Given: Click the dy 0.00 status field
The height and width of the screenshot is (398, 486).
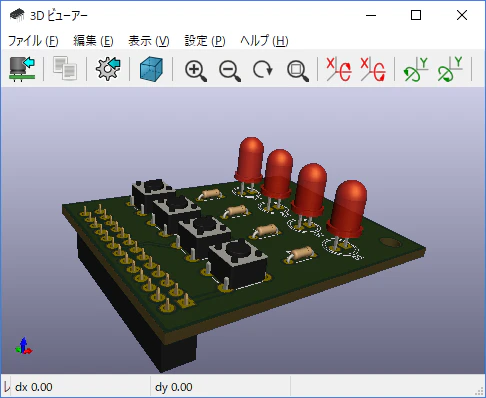Looking at the screenshot, I should 220,387.
